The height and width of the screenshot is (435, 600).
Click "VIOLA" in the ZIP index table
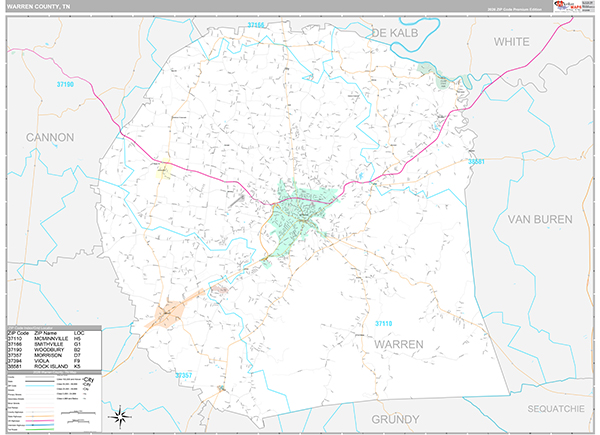pyautogui.click(x=42, y=361)
